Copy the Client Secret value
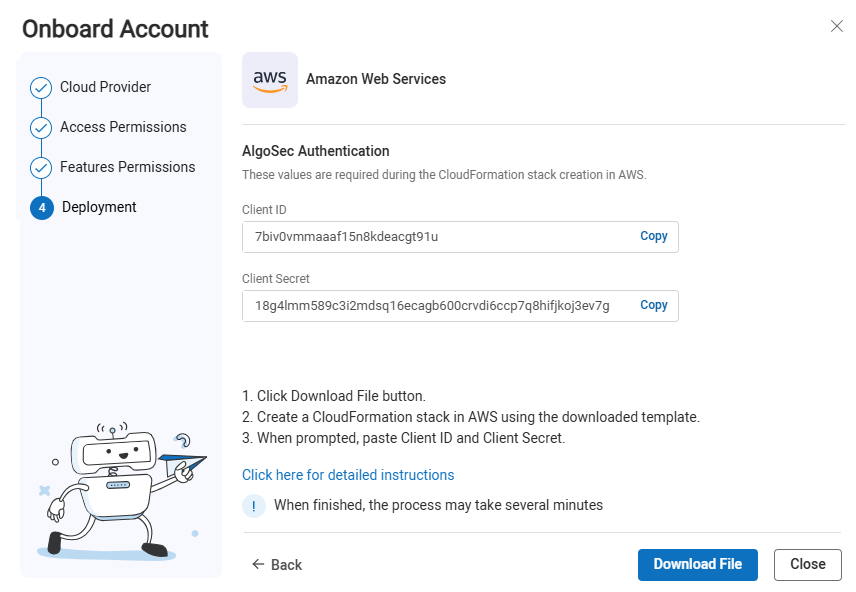856x592 pixels. click(x=654, y=305)
